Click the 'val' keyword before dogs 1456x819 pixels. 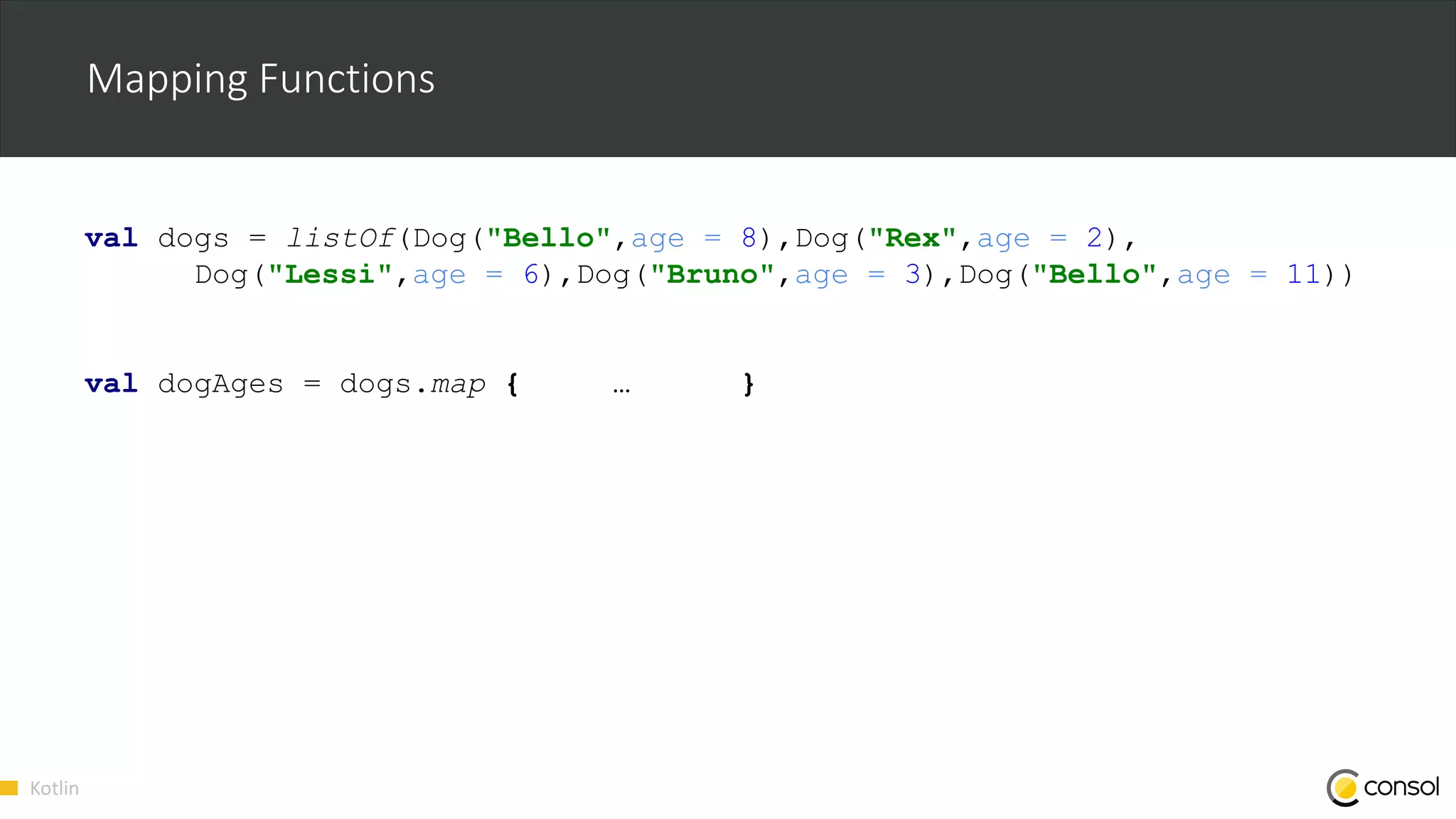(111, 238)
